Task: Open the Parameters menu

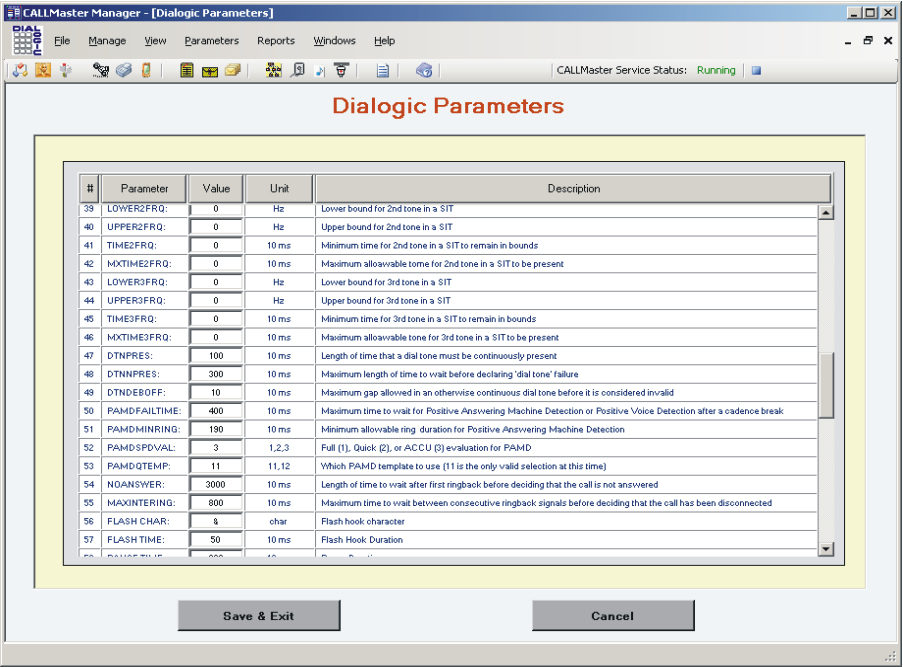Action: (211, 41)
